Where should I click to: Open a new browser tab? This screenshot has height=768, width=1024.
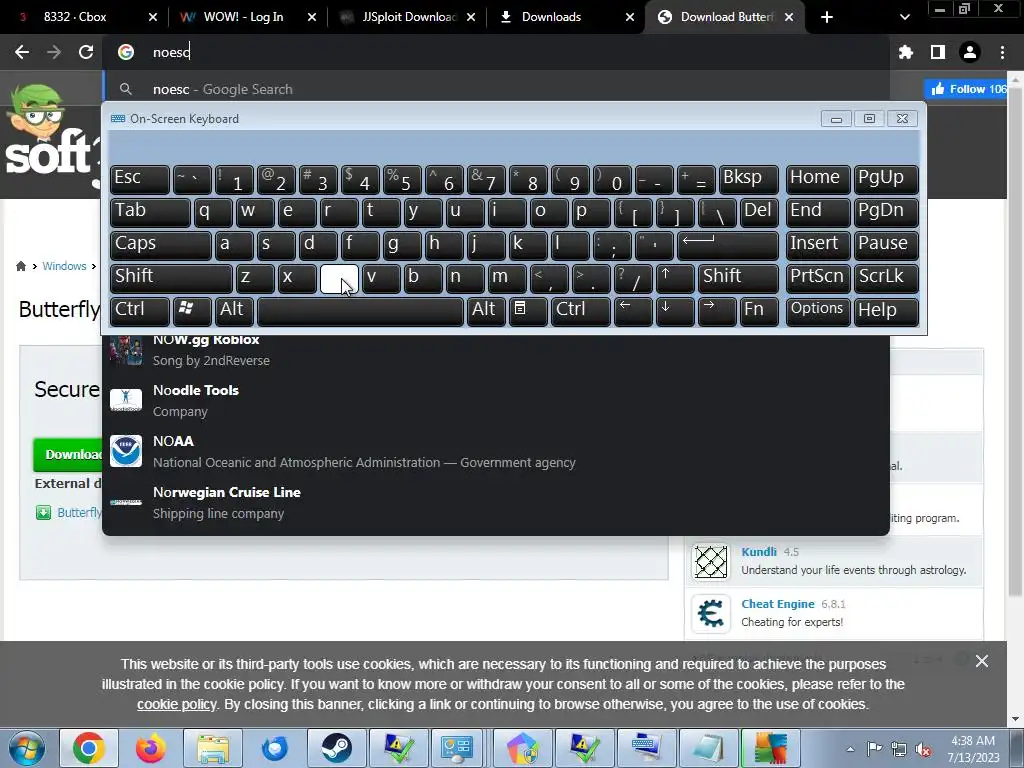tap(827, 17)
